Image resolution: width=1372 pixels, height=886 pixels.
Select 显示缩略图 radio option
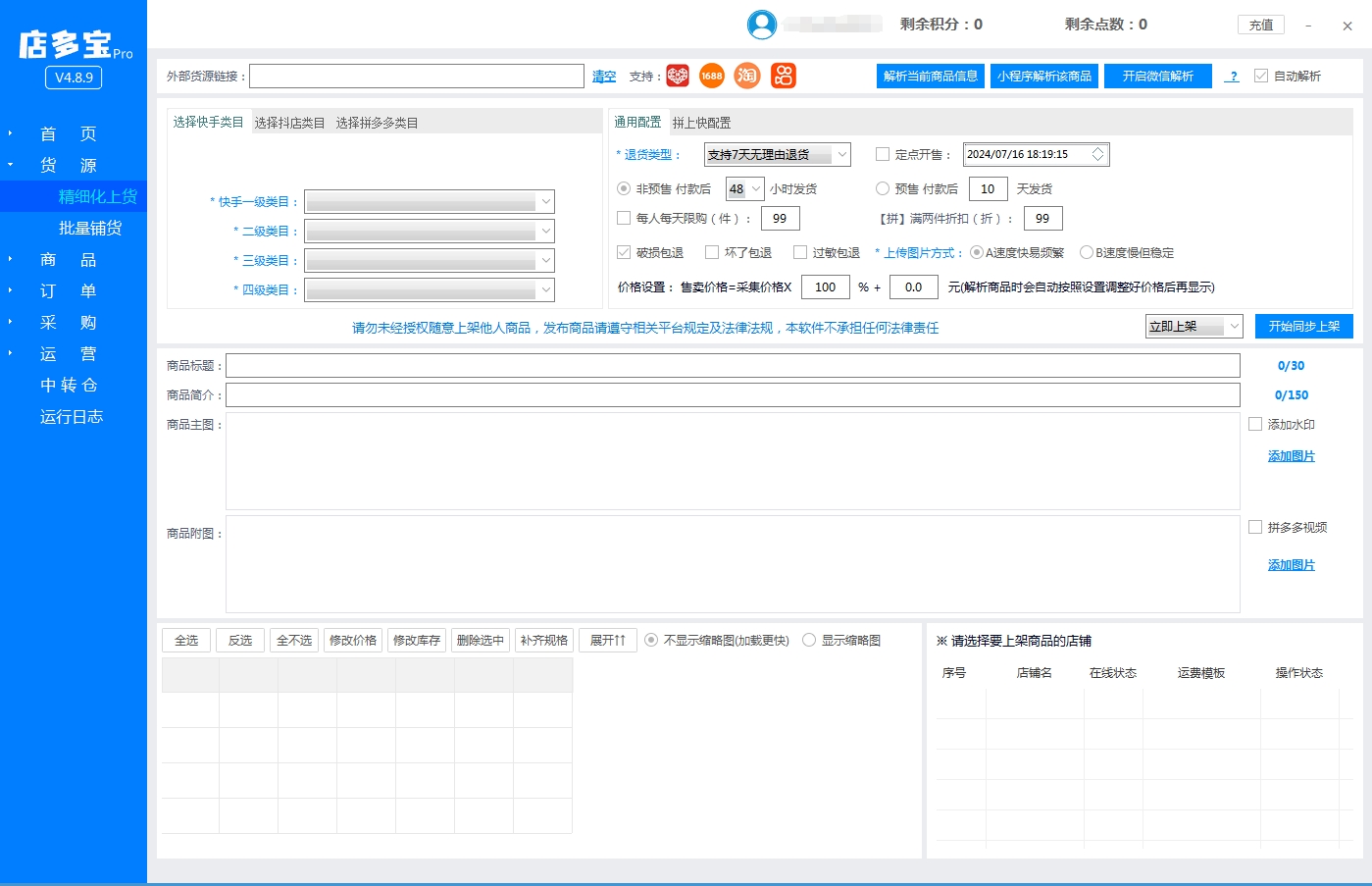[809, 640]
